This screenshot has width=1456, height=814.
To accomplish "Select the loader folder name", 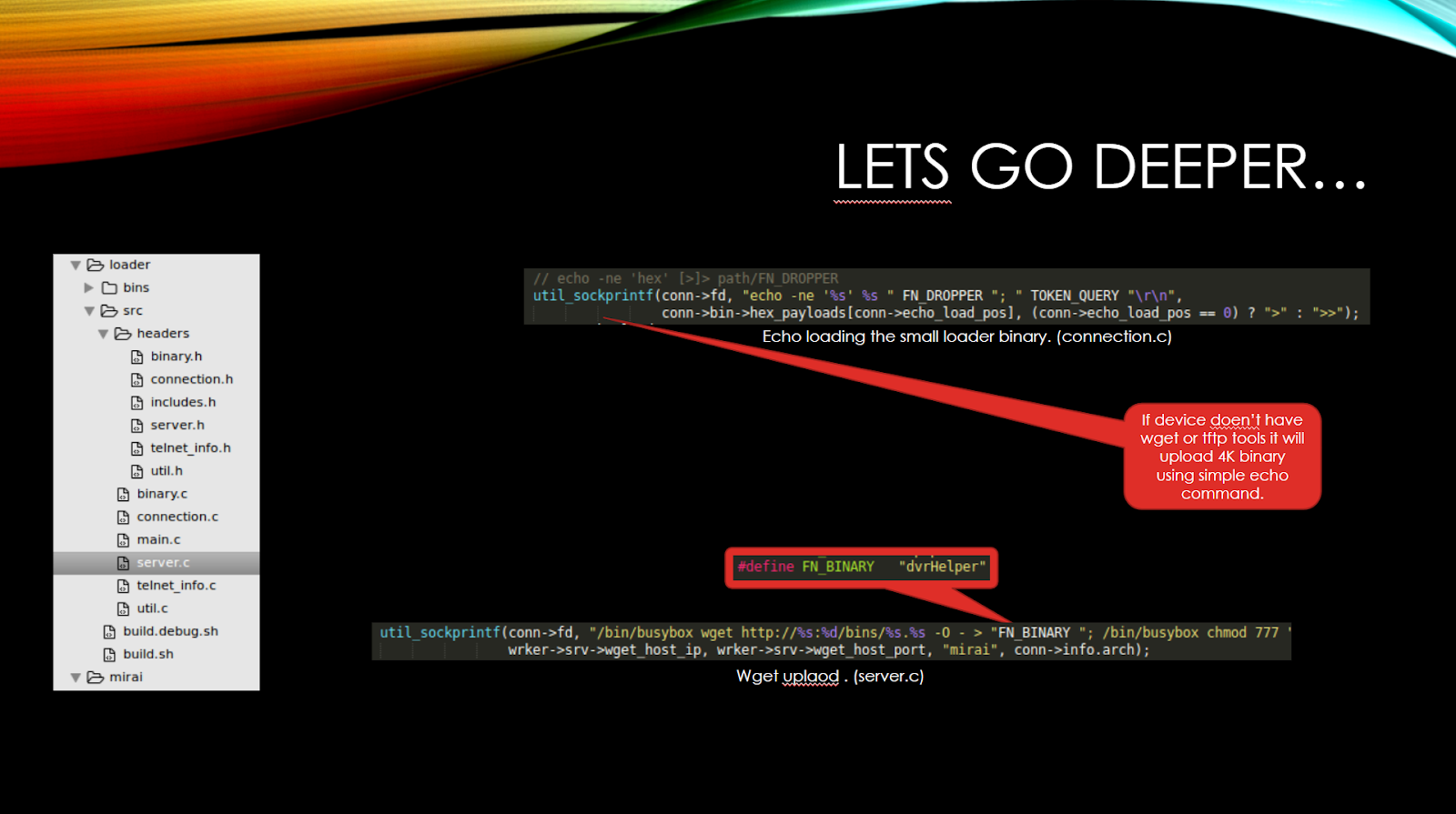I will click(130, 265).
